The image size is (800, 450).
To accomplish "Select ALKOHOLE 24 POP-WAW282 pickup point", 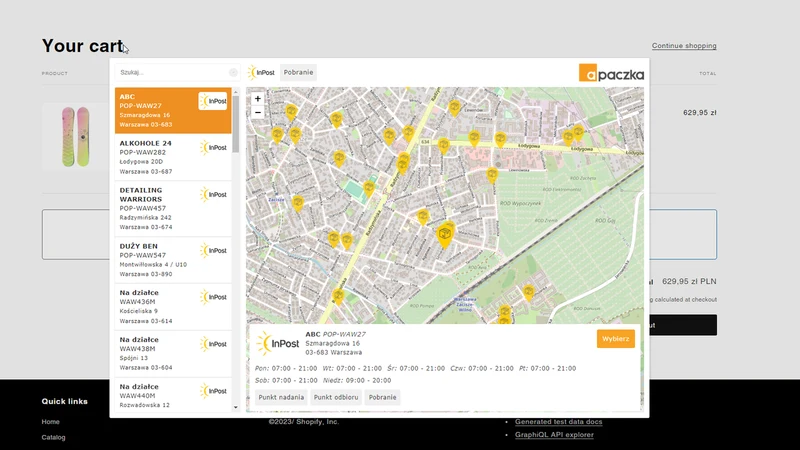I will pos(173,157).
